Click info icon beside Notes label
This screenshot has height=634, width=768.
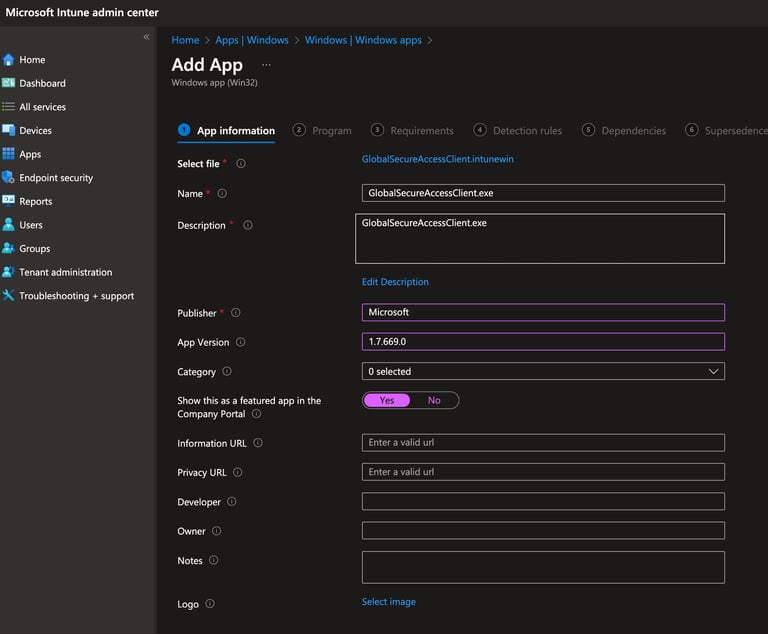214,560
